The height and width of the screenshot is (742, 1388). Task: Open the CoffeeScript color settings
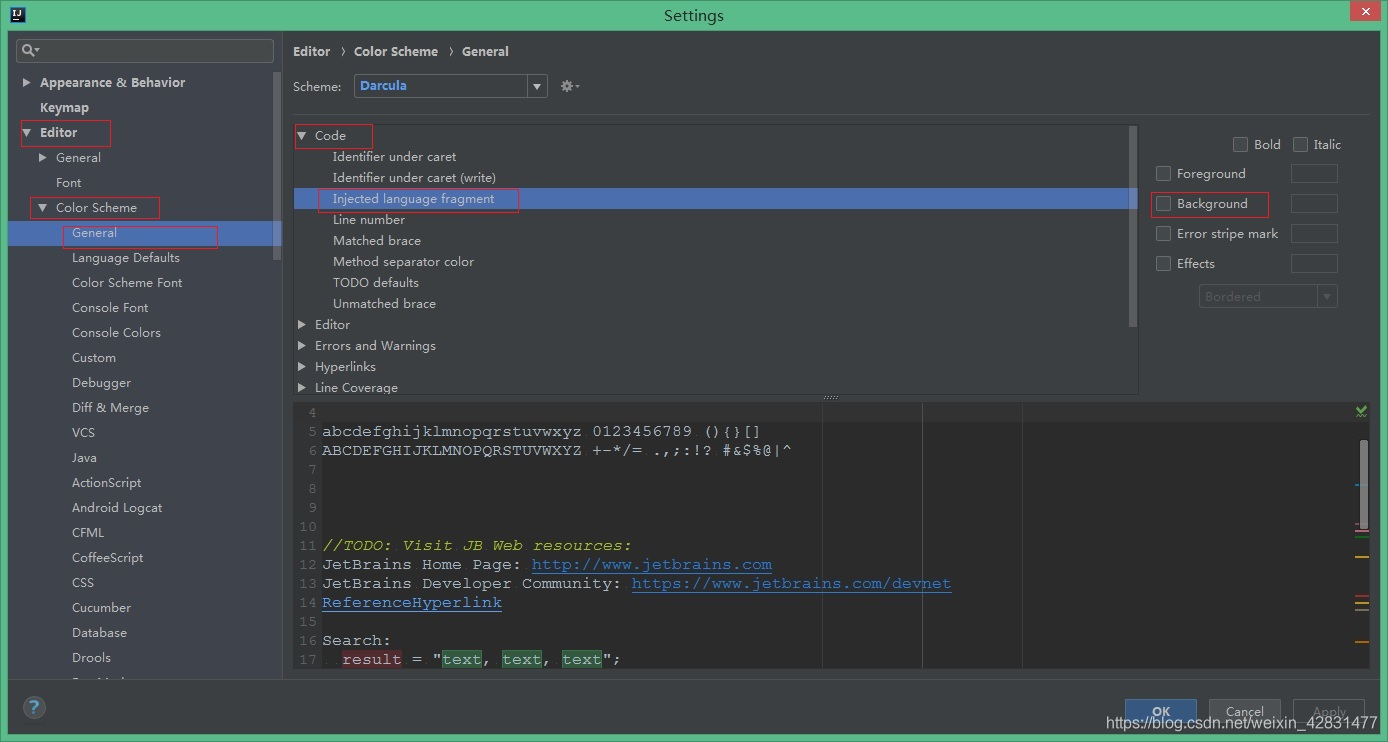[107, 557]
